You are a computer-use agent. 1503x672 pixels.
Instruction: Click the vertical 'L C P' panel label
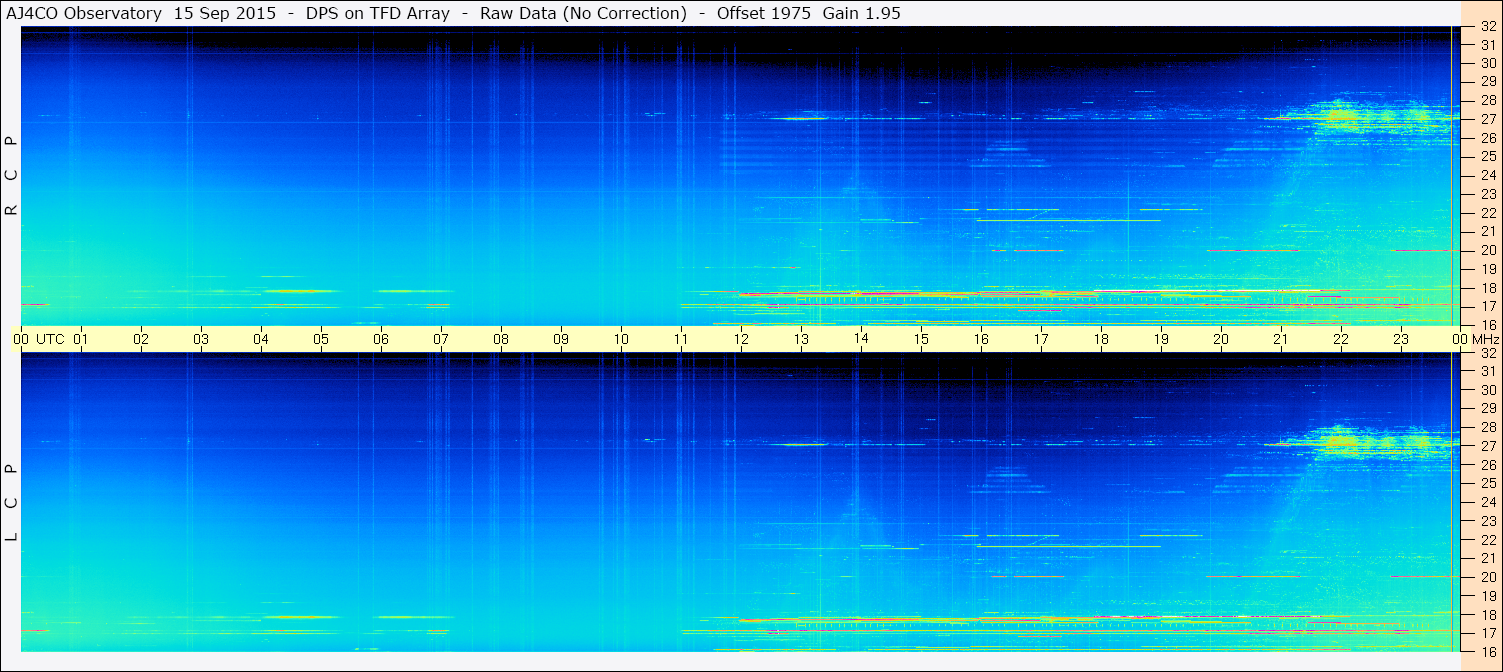11,503
